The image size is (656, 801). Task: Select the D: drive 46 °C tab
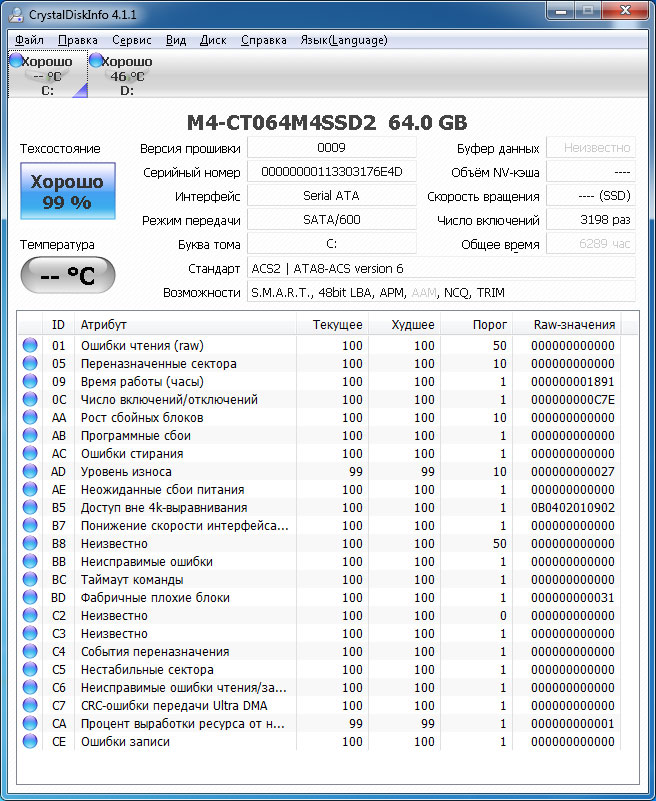(127, 75)
